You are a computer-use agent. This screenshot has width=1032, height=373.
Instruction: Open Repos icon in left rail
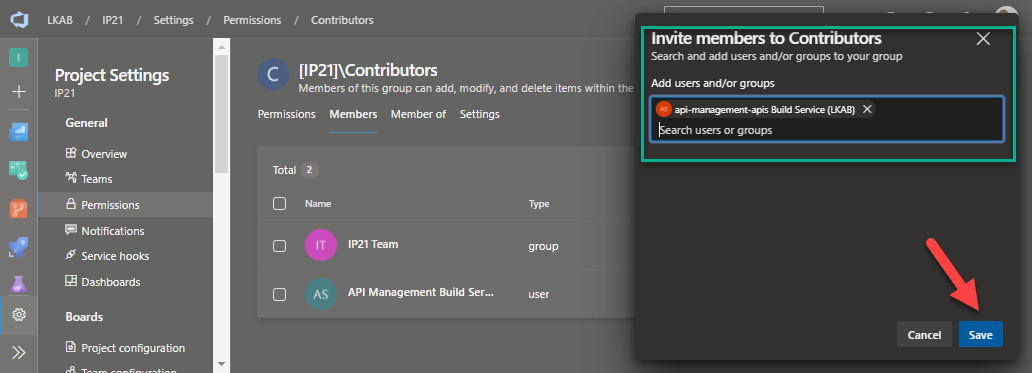point(18,209)
